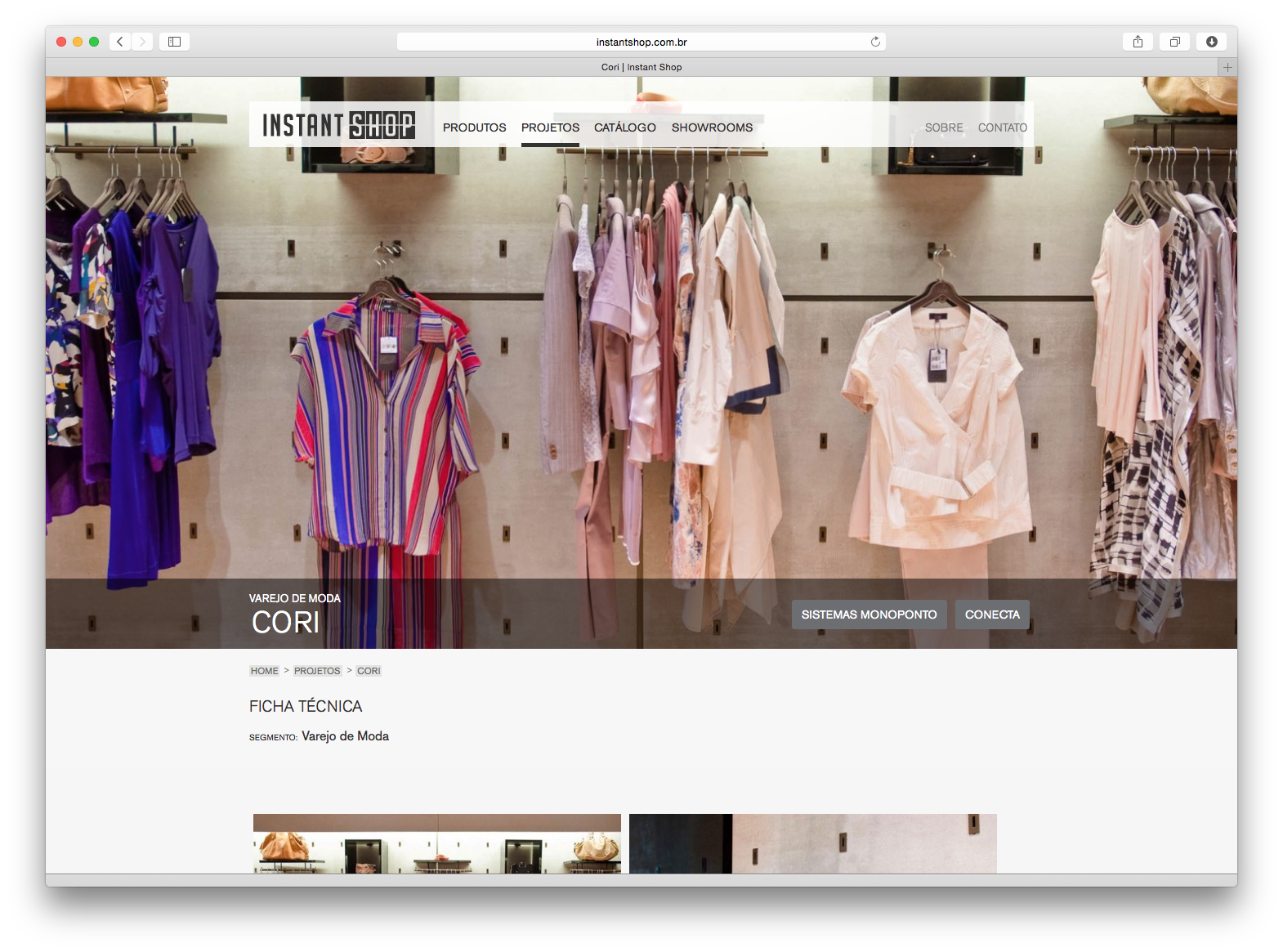Add a new tab with plus button
This screenshot has width=1283, height=952.
click(1227, 67)
